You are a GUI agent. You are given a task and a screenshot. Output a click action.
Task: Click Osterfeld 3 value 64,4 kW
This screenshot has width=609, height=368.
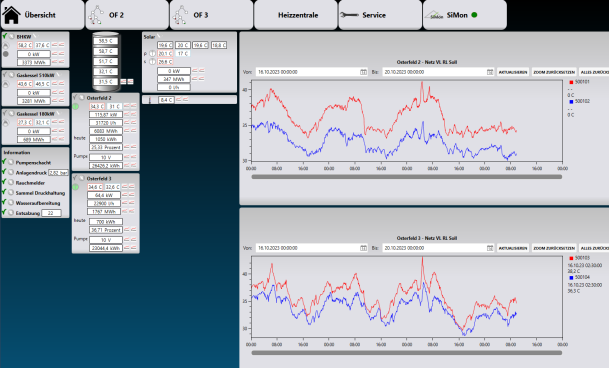pyautogui.click(x=104, y=195)
